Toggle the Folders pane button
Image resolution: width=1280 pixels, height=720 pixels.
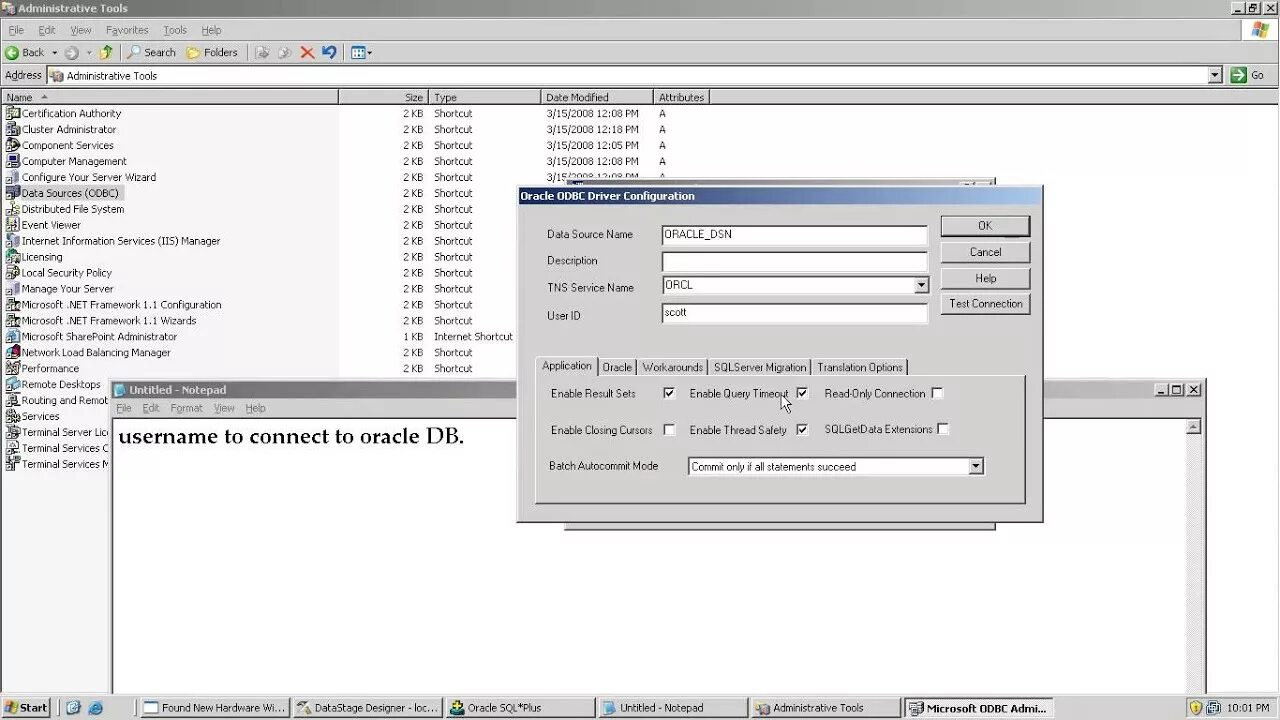tap(213, 53)
